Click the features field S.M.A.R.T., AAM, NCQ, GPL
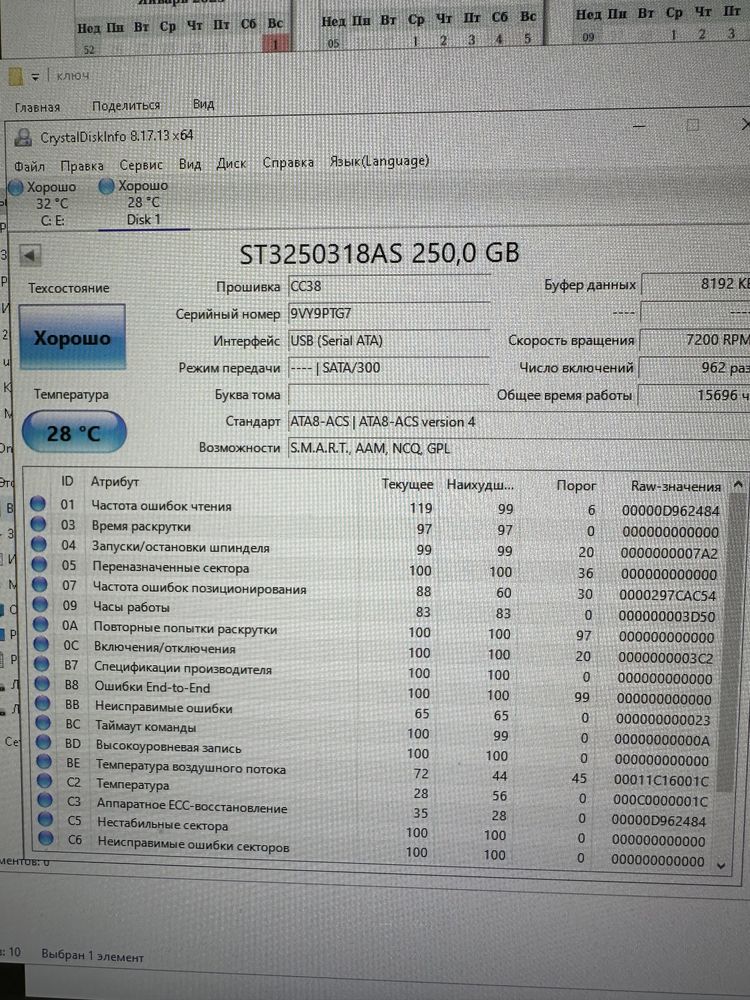This screenshot has width=750, height=1000. point(519,448)
